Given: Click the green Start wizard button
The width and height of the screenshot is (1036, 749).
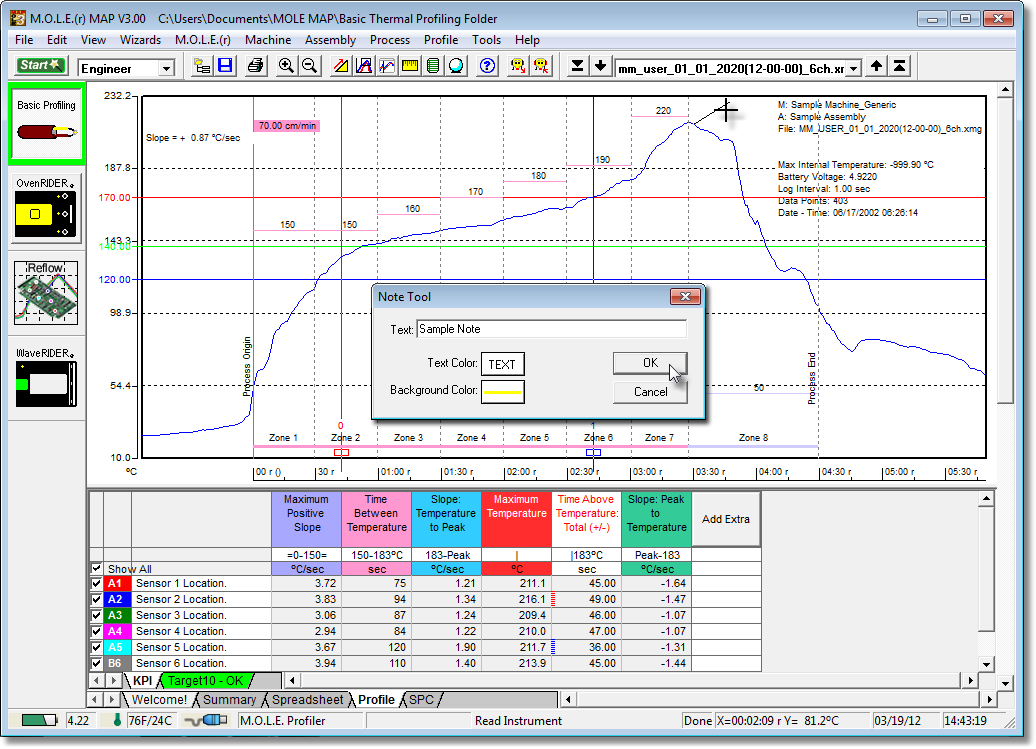Looking at the screenshot, I should pyautogui.click(x=40, y=66).
